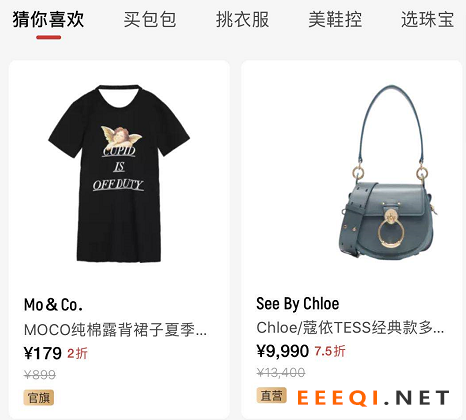Click the 官旗 badge icon
Screen dimensions: 466x420
pyautogui.click(x=39, y=397)
